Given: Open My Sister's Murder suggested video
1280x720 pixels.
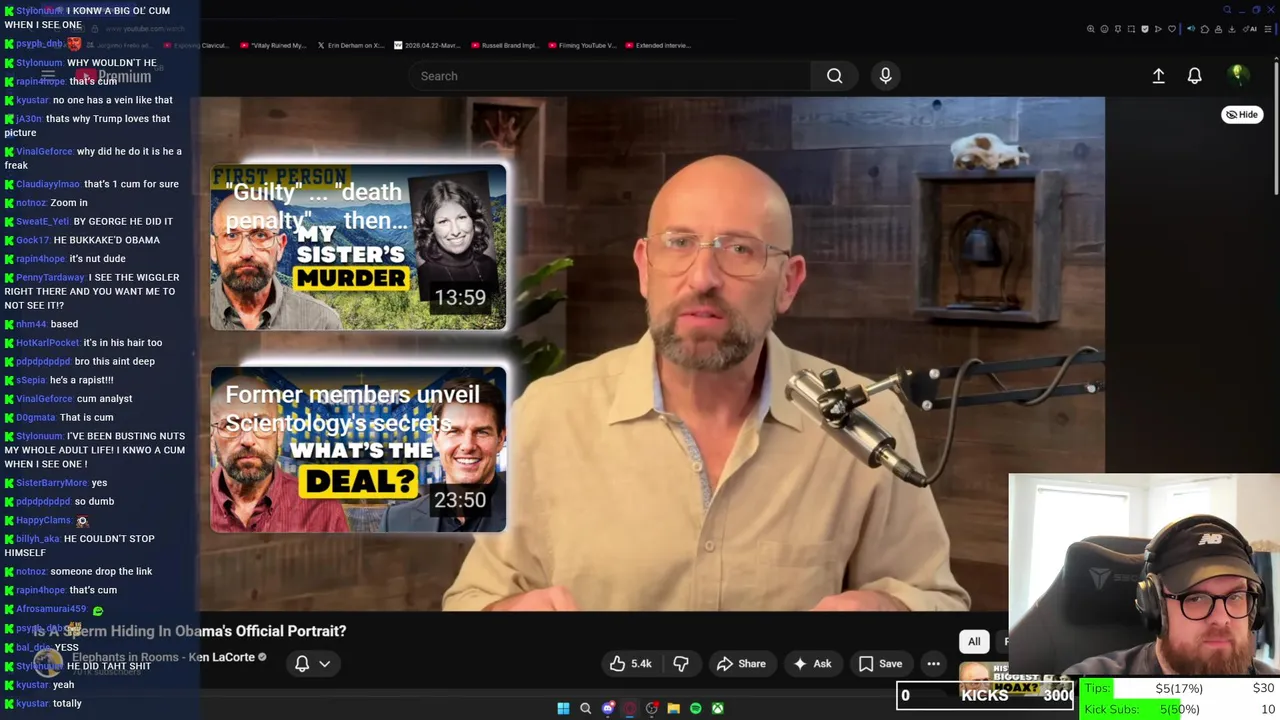Looking at the screenshot, I should [358, 247].
